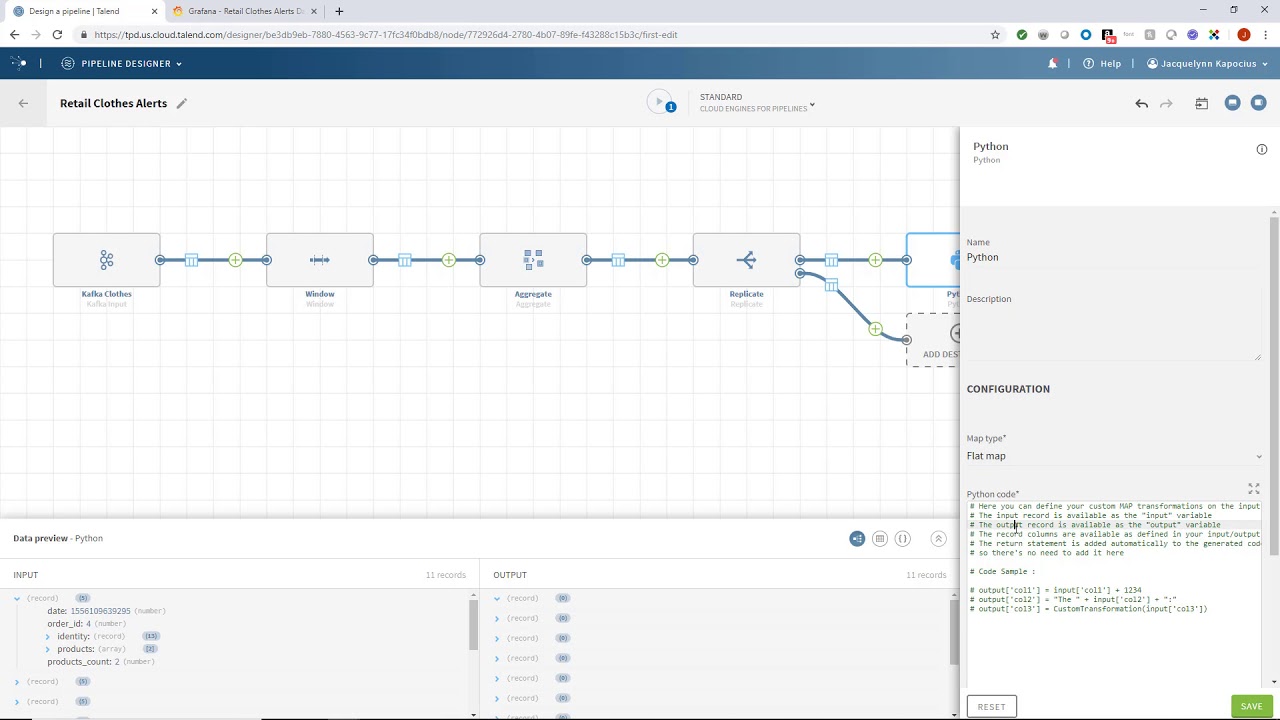Viewport: 1280px width, 720px height.
Task: Add a processor after Kafka Clothes
Action: point(235,260)
